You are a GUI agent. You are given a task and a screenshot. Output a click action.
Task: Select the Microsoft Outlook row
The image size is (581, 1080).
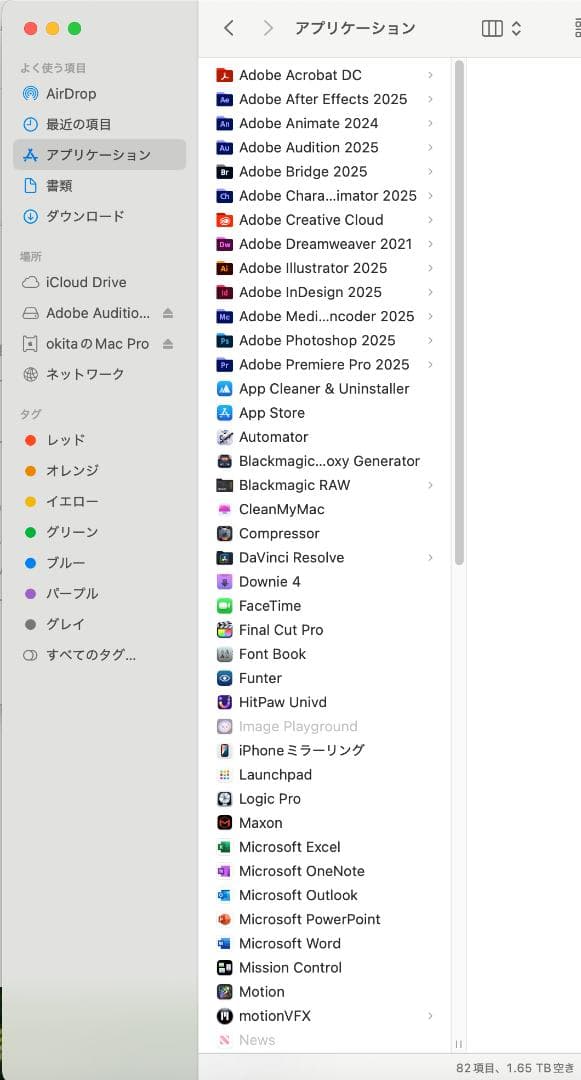[326, 895]
